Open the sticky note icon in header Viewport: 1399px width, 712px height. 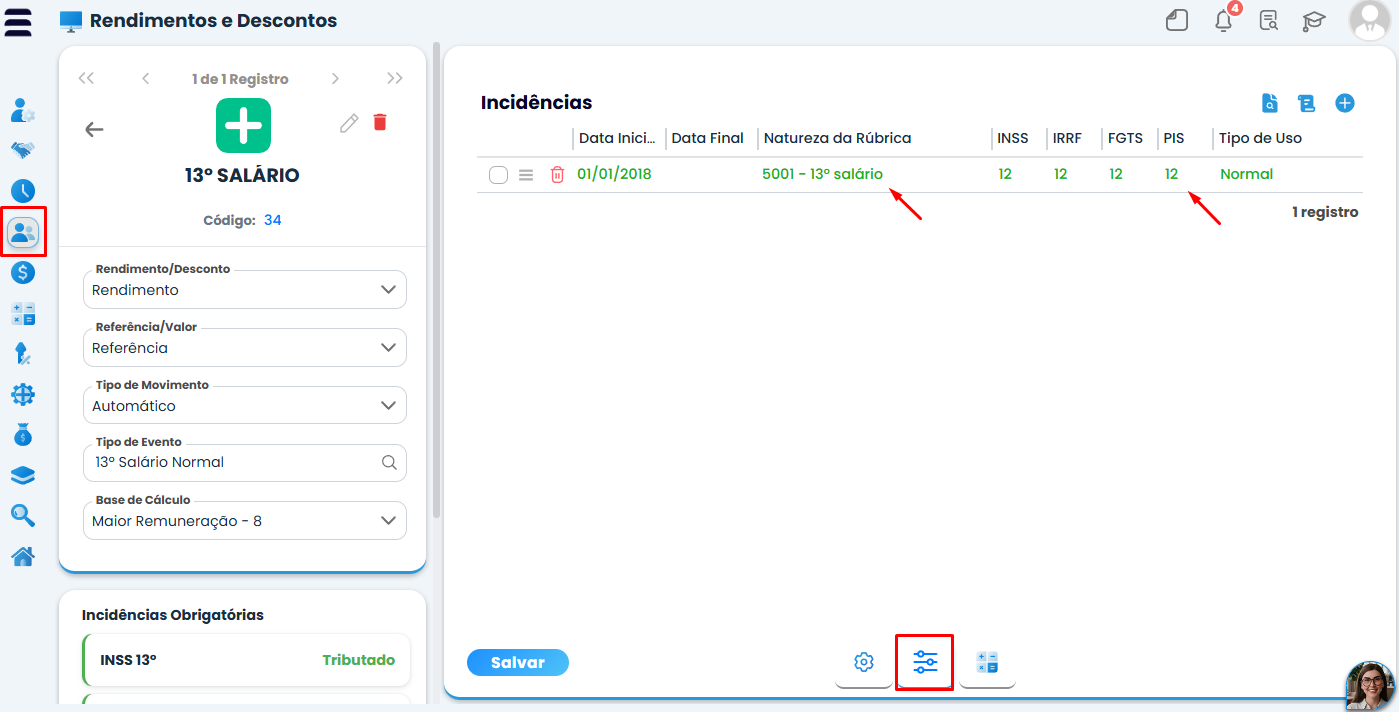pos(1177,20)
